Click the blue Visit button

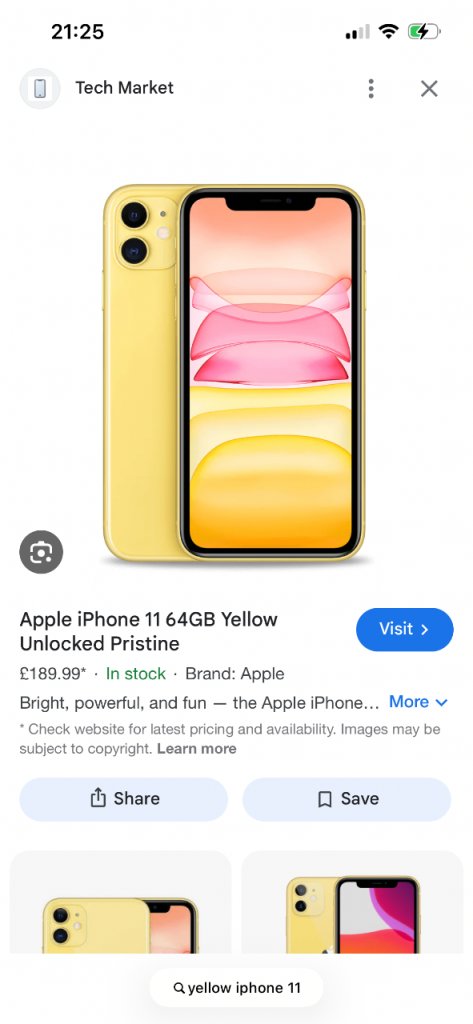(x=404, y=630)
